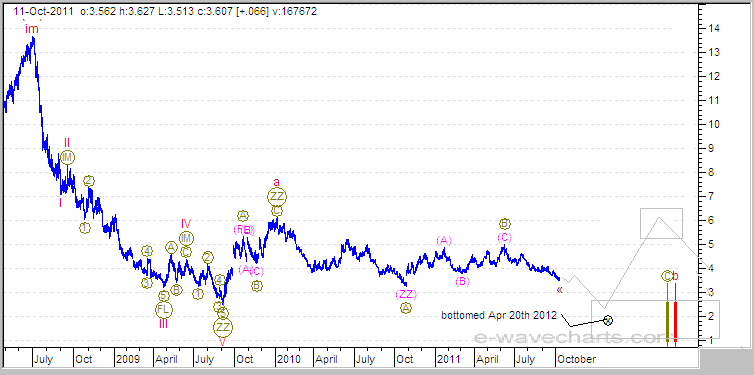This screenshot has height=375, width=754.
Task: Click the circled 'B' marker above magenta '(C)'
Action: pyautogui.click(x=504, y=224)
